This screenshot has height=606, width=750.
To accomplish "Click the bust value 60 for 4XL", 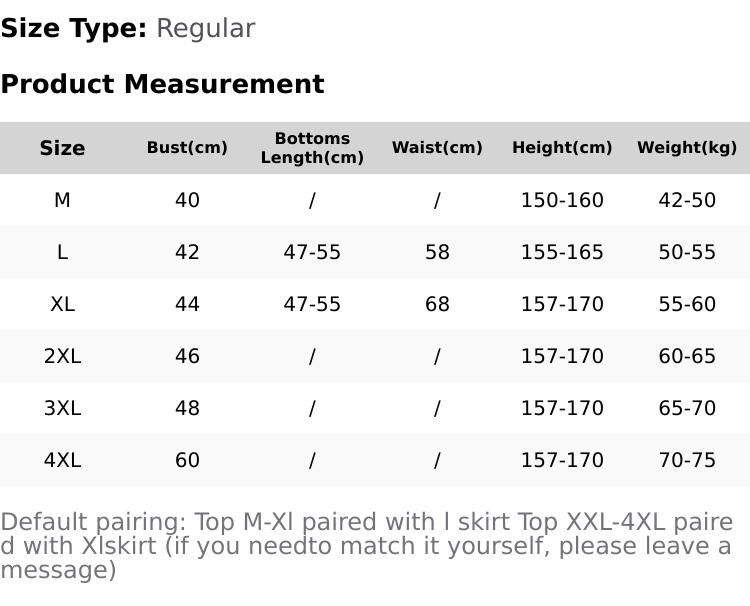I will click(x=187, y=460).
